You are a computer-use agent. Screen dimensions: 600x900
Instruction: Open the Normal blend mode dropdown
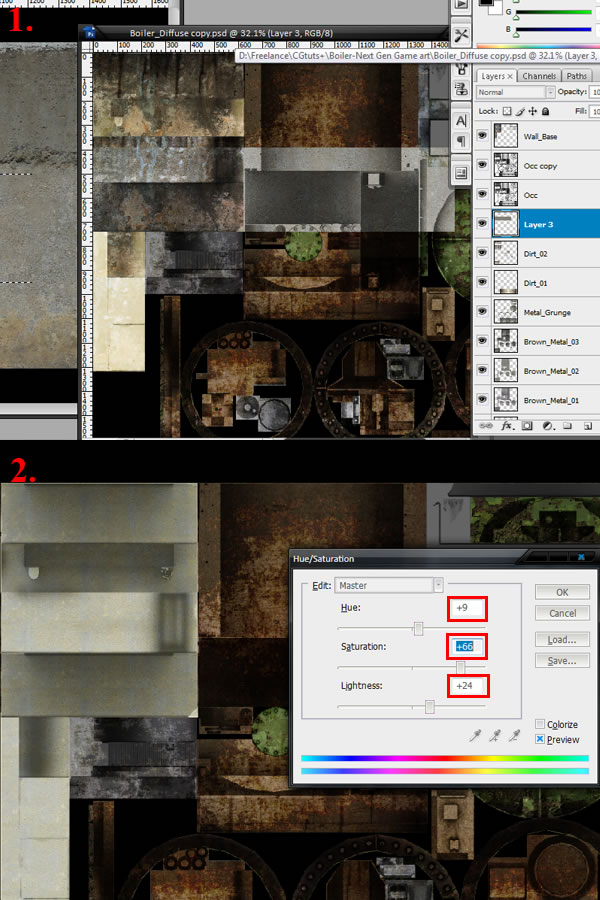pyautogui.click(x=515, y=92)
